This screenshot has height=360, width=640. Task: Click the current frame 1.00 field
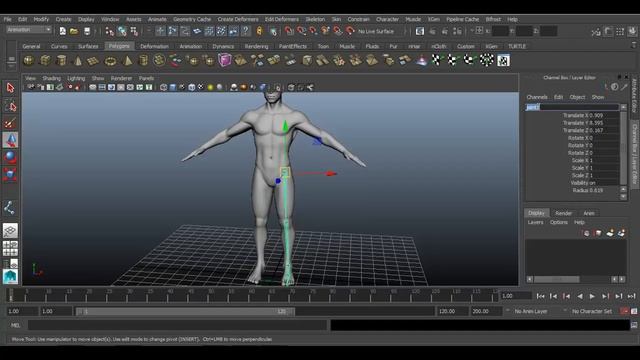(x=516, y=296)
